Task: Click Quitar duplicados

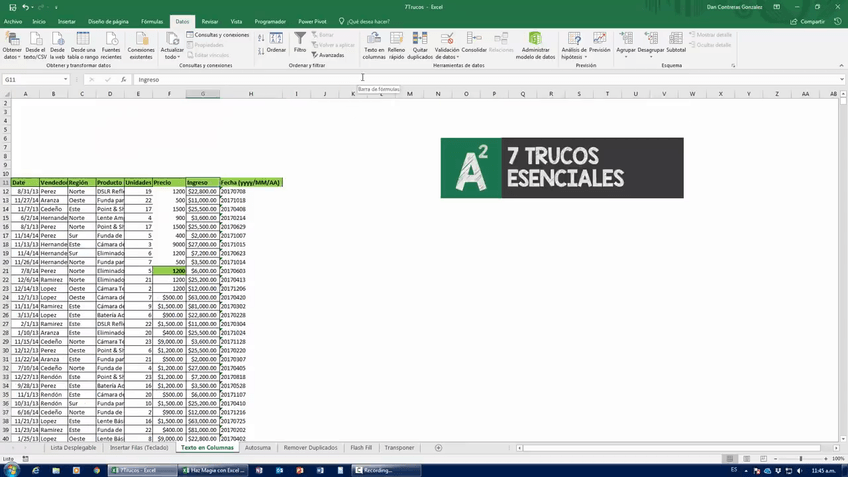Action: point(420,45)
